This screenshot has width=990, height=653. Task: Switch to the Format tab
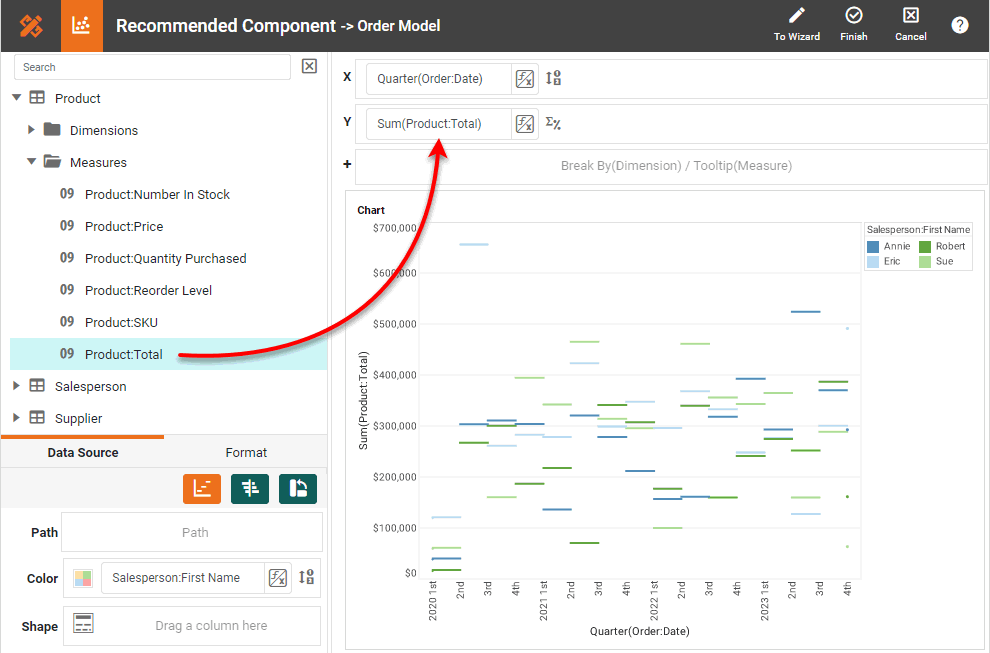[246, 453]
